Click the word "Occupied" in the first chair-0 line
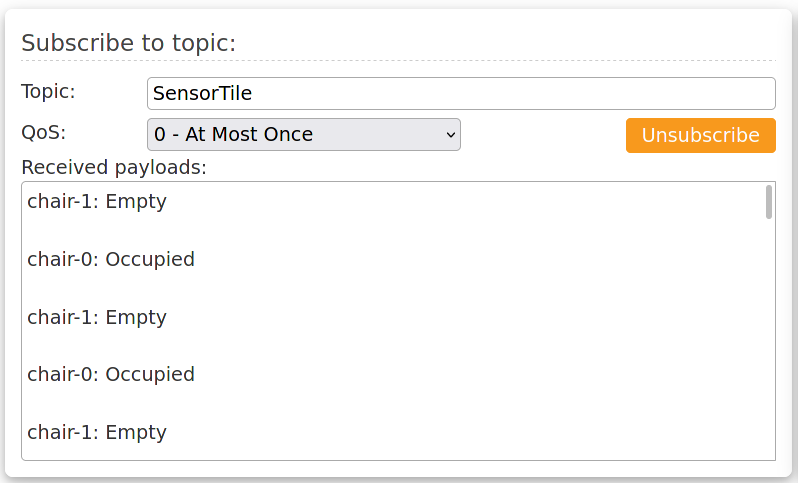798x483 pixels. tap(149, 259)
